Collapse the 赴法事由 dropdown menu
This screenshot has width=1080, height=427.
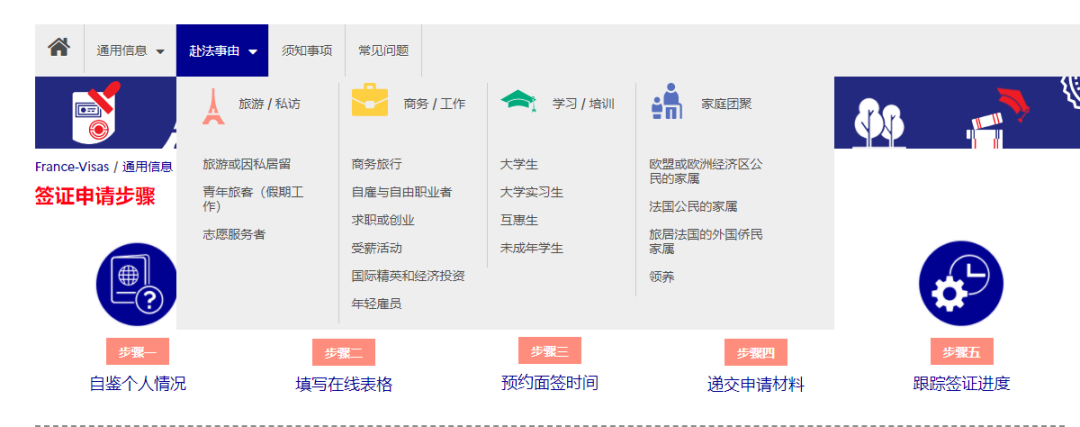(222, 51)
